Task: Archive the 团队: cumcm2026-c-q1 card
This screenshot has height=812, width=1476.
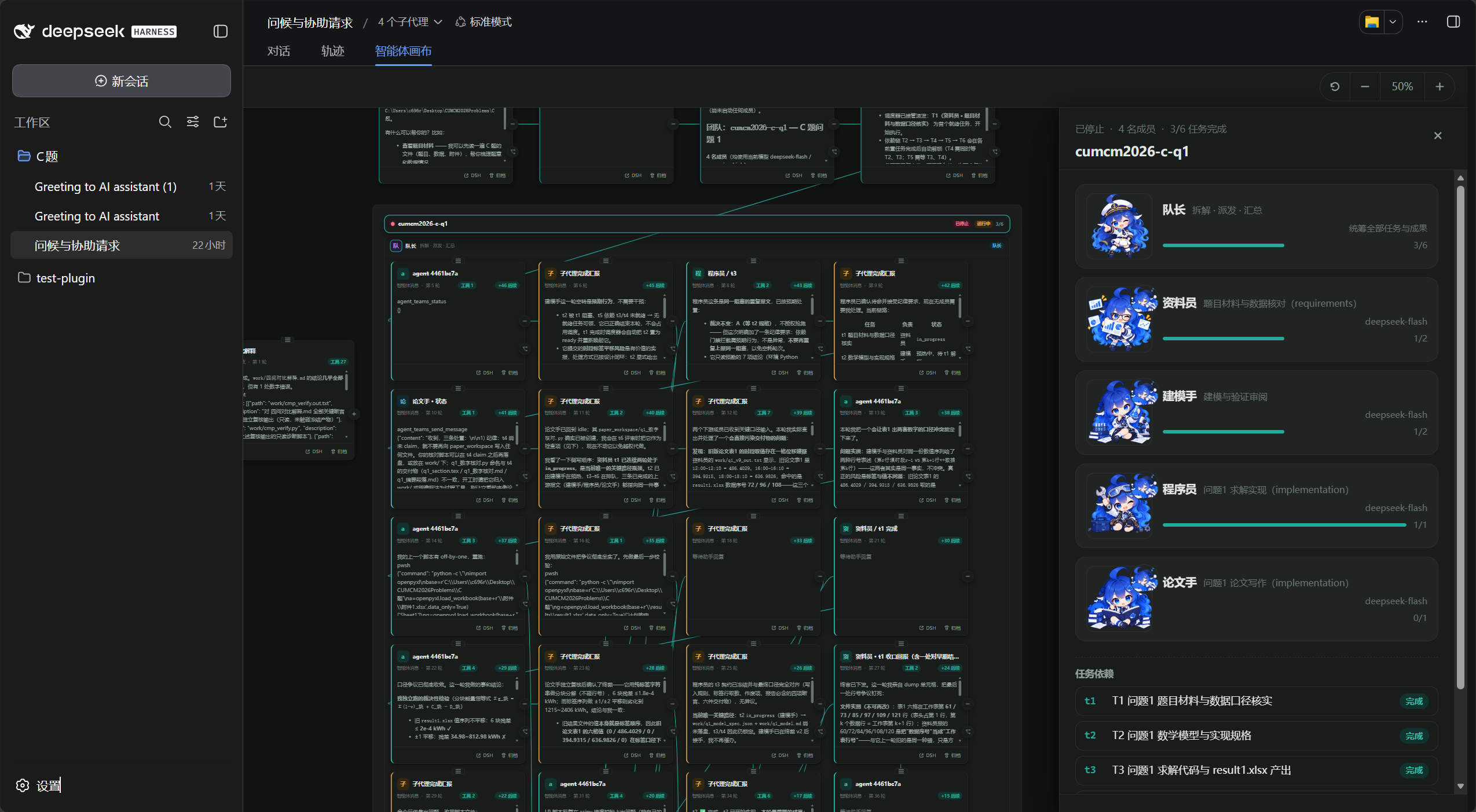Action: point(819,175)
